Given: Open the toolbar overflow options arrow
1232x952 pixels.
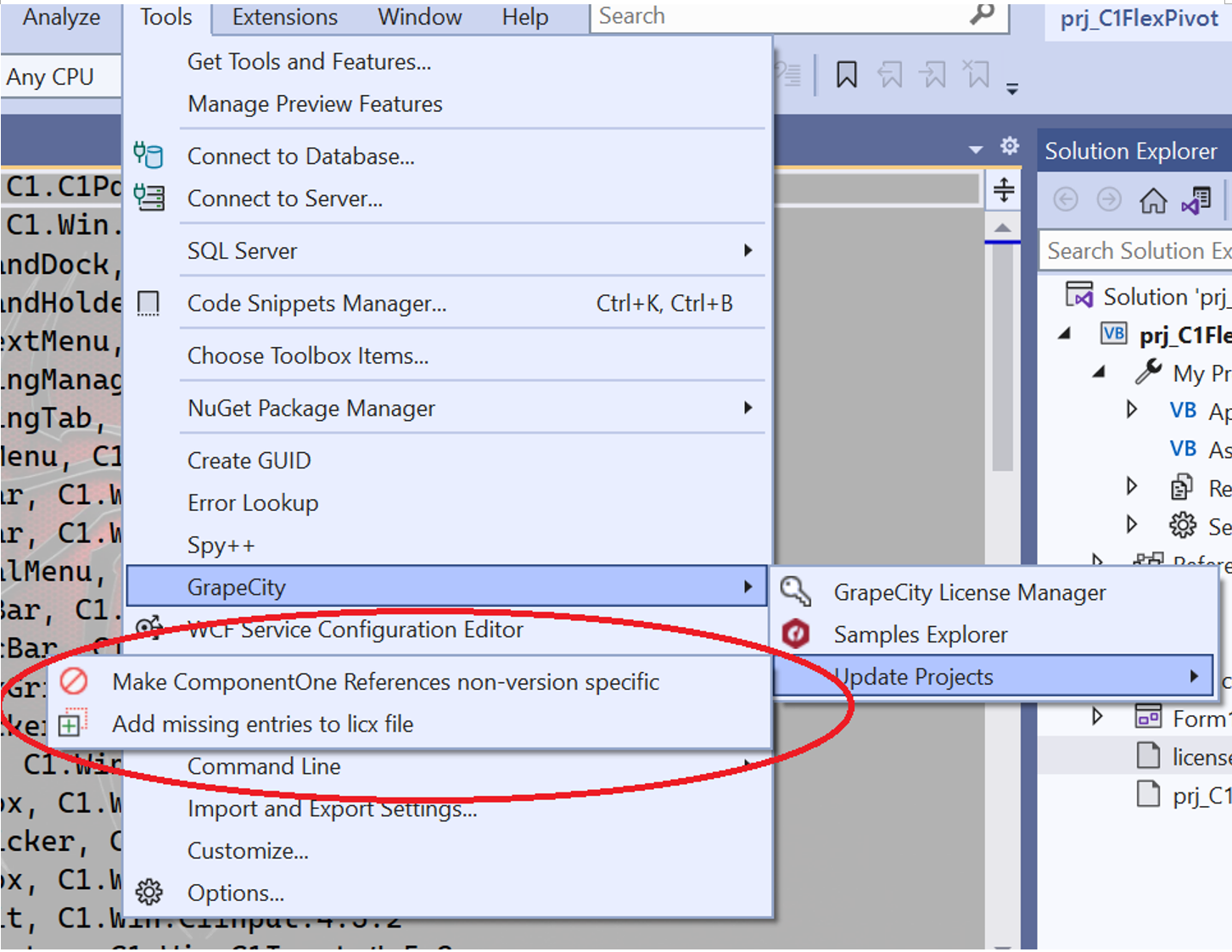Looking at the screenshot, I should pyautogui.click(x=1012, y=88).
